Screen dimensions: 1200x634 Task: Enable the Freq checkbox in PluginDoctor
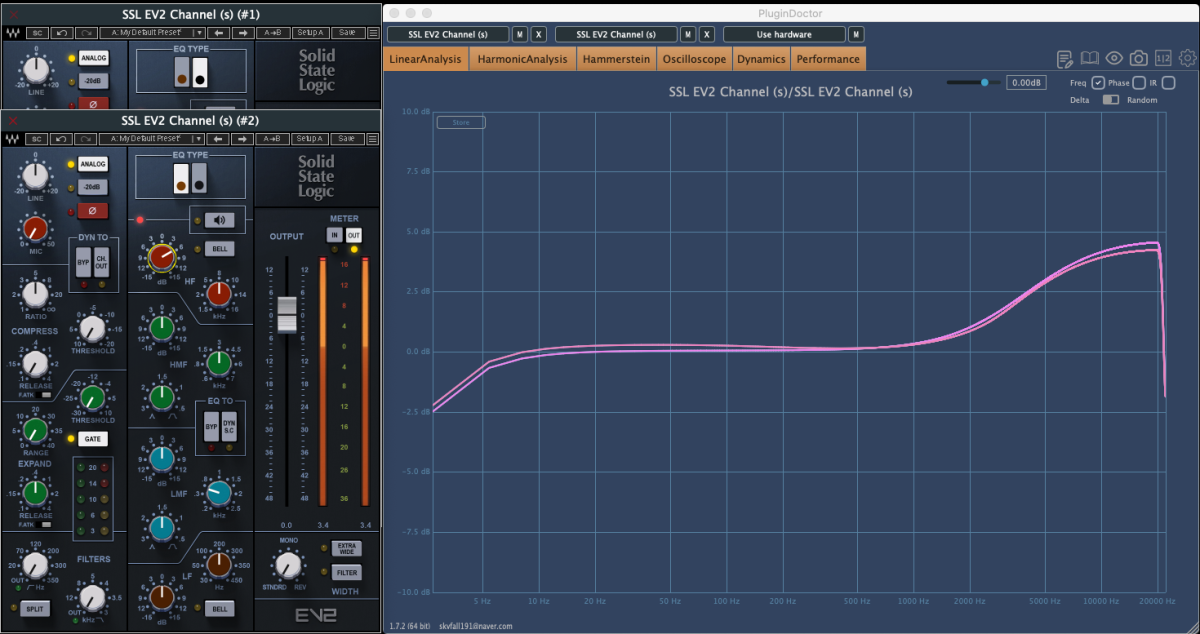click(x=1098, y=82)
